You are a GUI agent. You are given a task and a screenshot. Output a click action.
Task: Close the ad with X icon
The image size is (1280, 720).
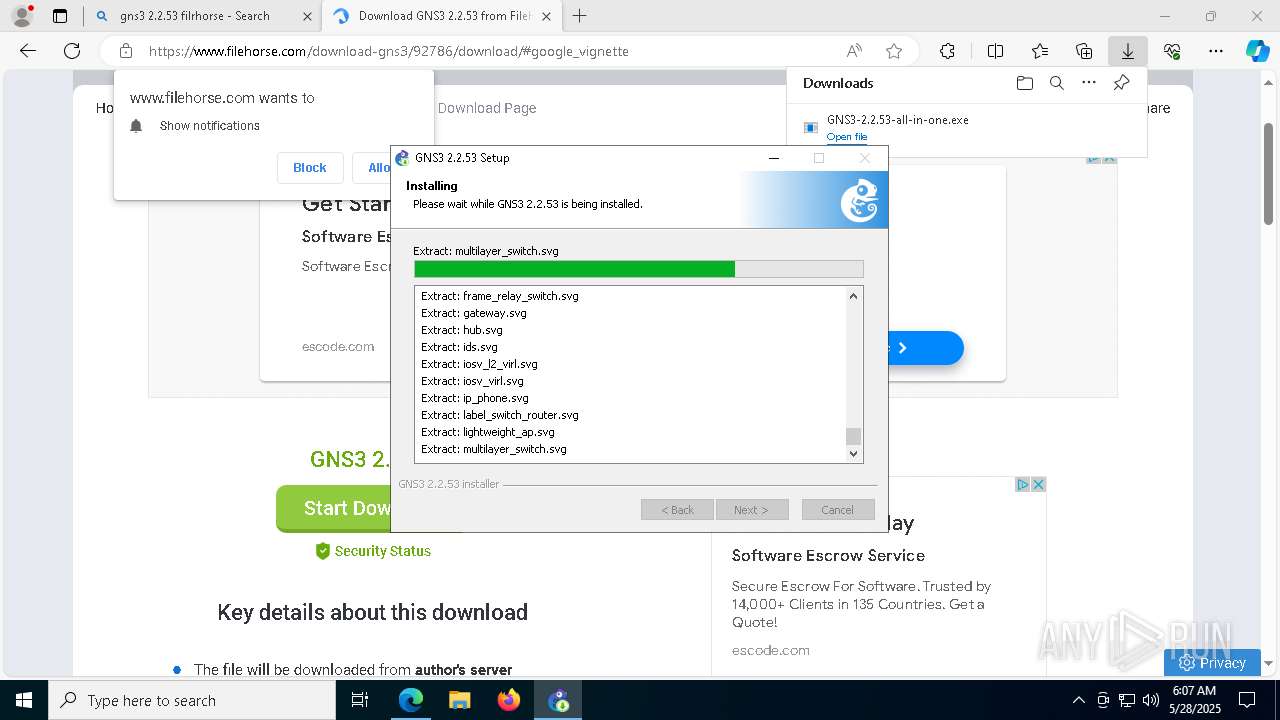point(1038,484)
